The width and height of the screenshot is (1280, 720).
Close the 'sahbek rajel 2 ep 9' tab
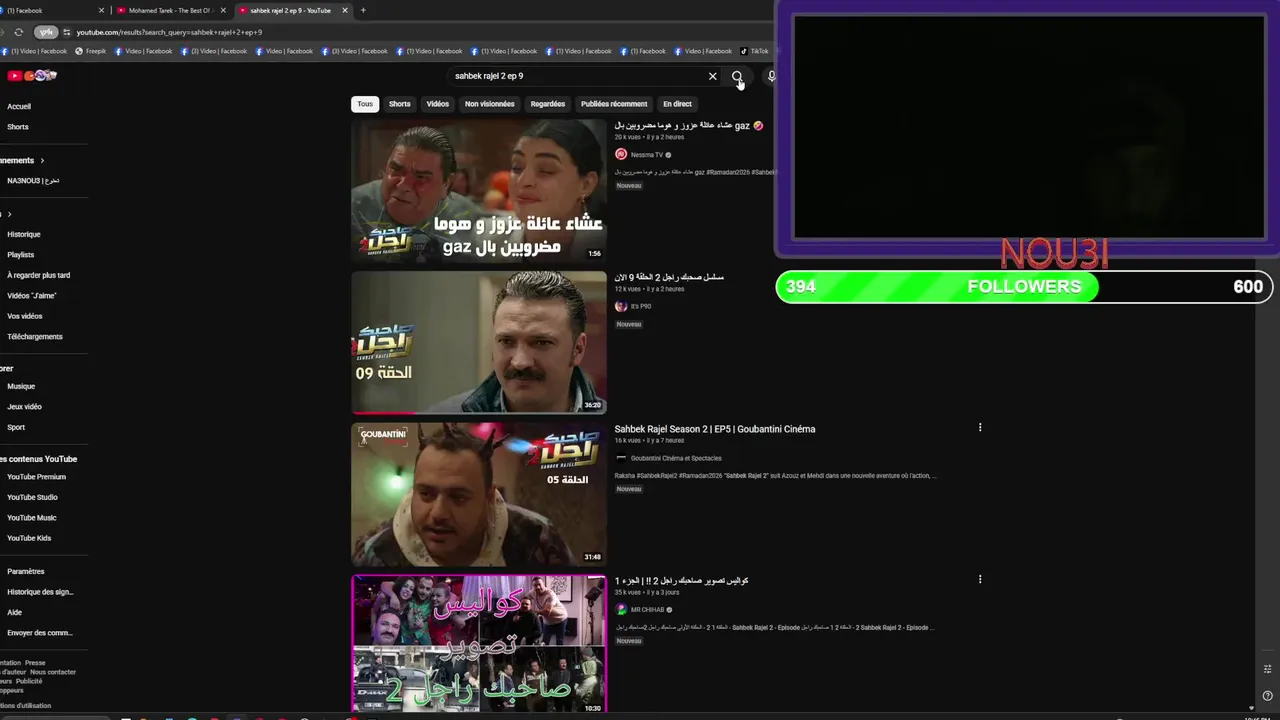pos(345,10)
